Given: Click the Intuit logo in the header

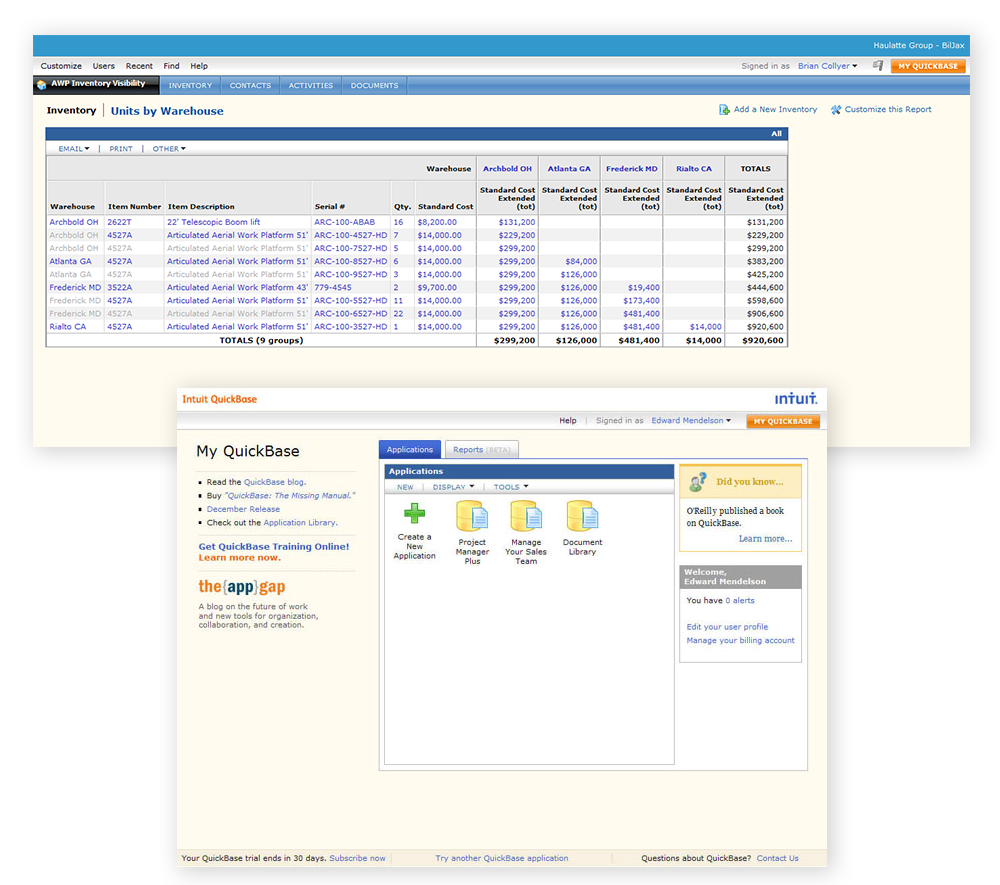Looking at the screenshot, I should pos(795,399).
